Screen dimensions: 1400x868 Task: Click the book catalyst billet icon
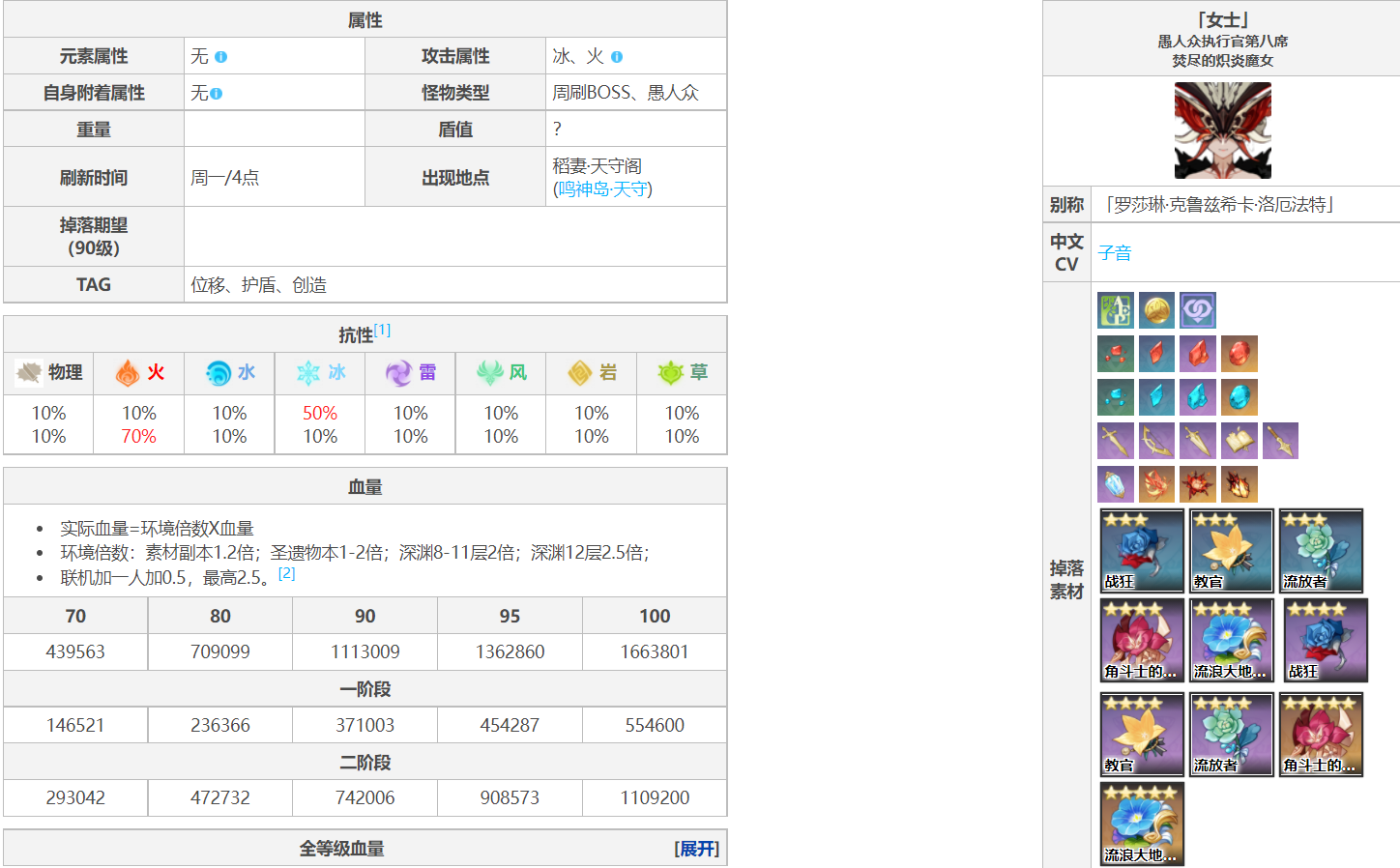coord(1239,441)
